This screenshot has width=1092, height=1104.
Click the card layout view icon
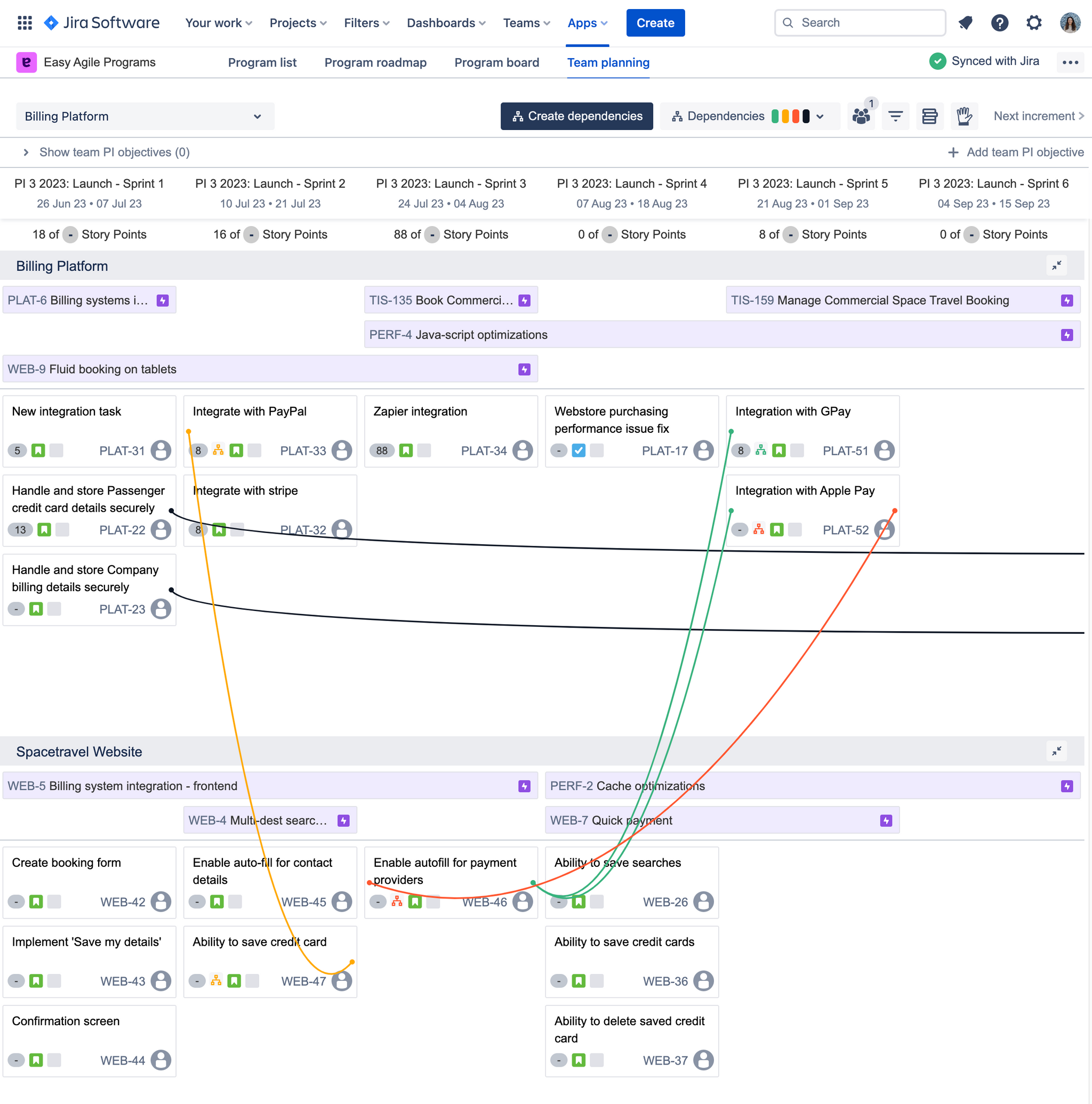point(930,116)
